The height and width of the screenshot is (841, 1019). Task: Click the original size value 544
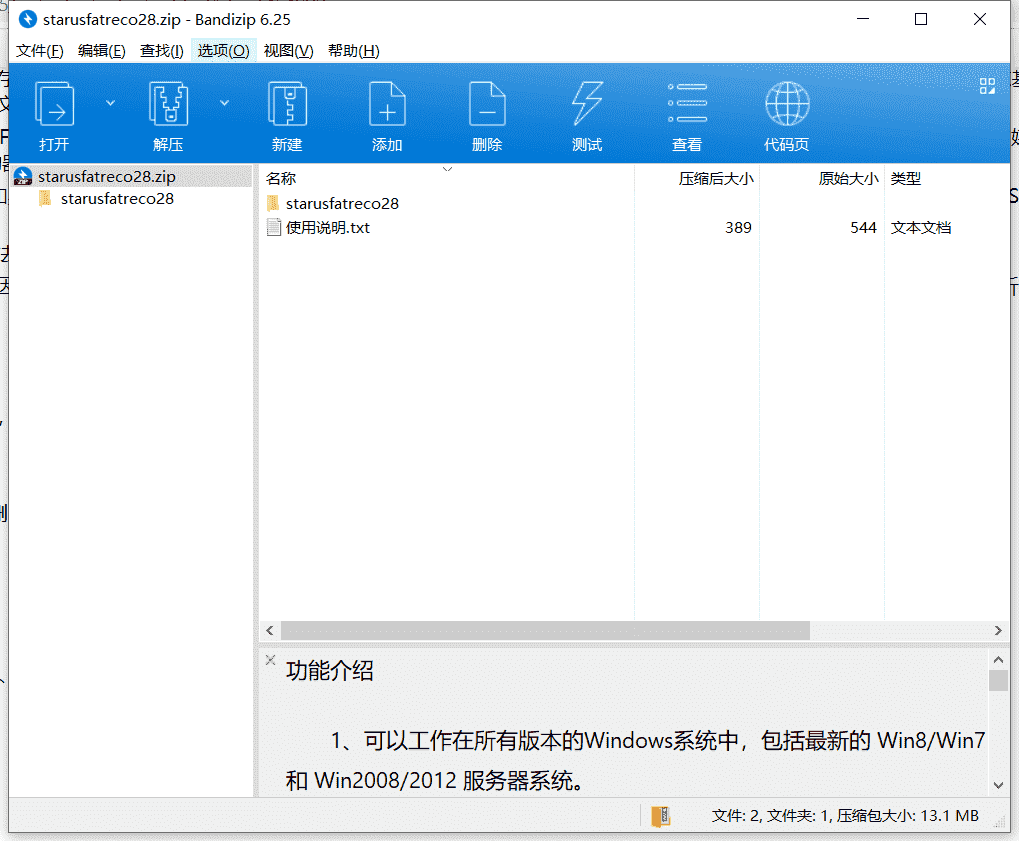tap(863, 228)
